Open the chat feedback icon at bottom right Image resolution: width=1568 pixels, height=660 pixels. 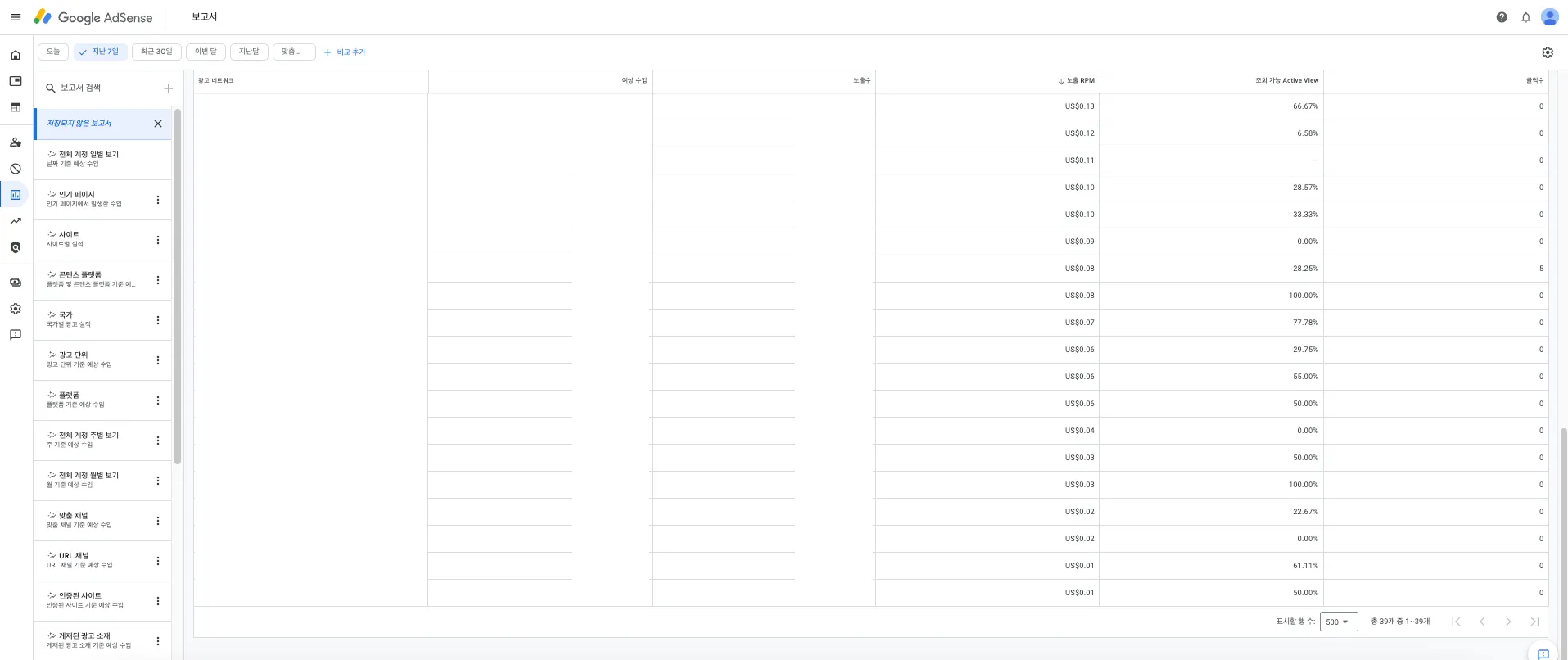click(x=1543, y=653)
